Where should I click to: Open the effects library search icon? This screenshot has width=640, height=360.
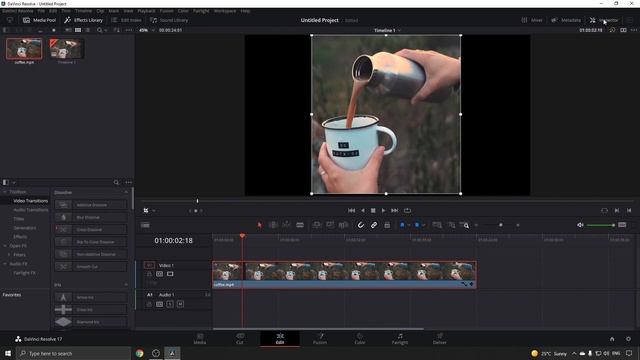(116, 182)
